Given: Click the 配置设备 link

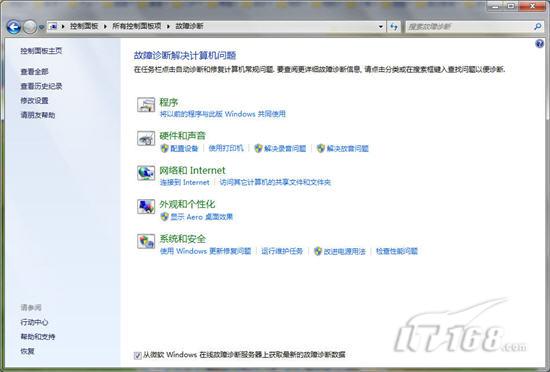Looking at the screenshot, I should click(185, 148).
